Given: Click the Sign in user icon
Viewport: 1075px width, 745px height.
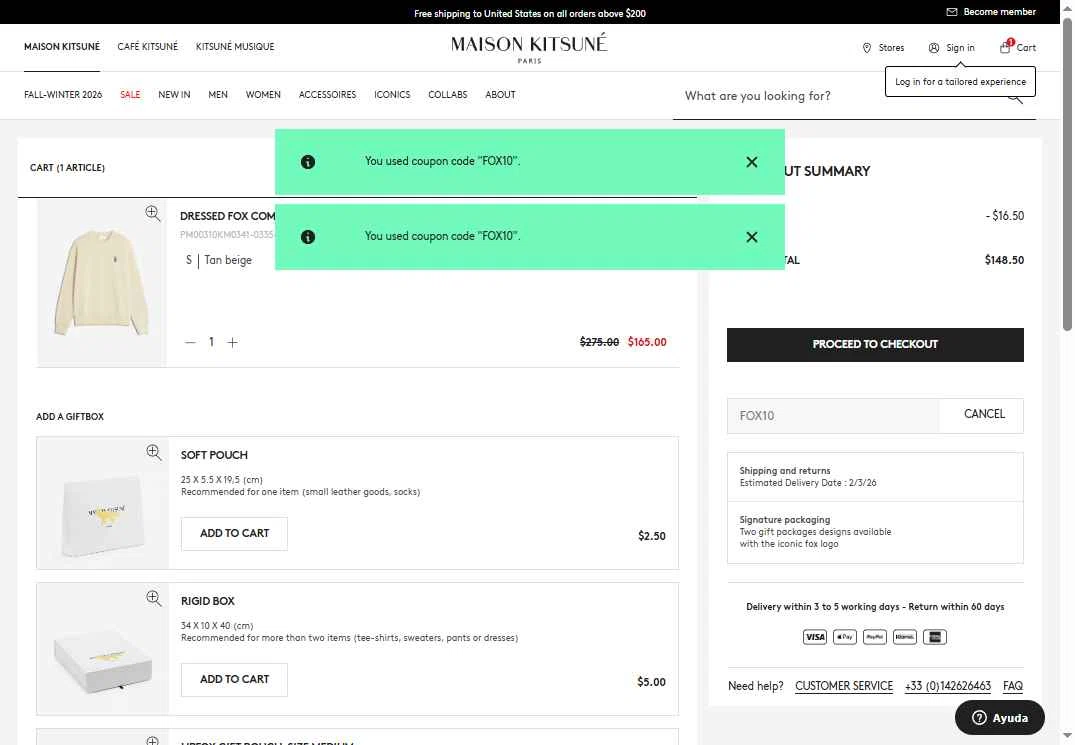Looking at the screenshot, I should click(x=934, y=48).
